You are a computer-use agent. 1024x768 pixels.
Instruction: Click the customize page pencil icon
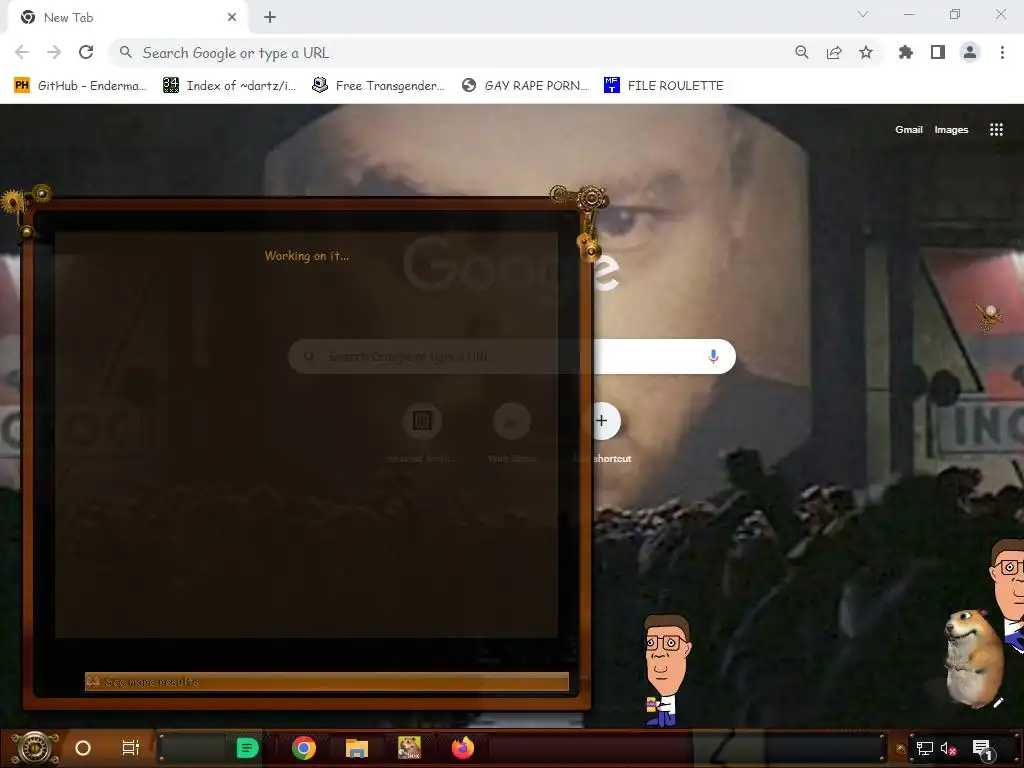pos(999,703)
